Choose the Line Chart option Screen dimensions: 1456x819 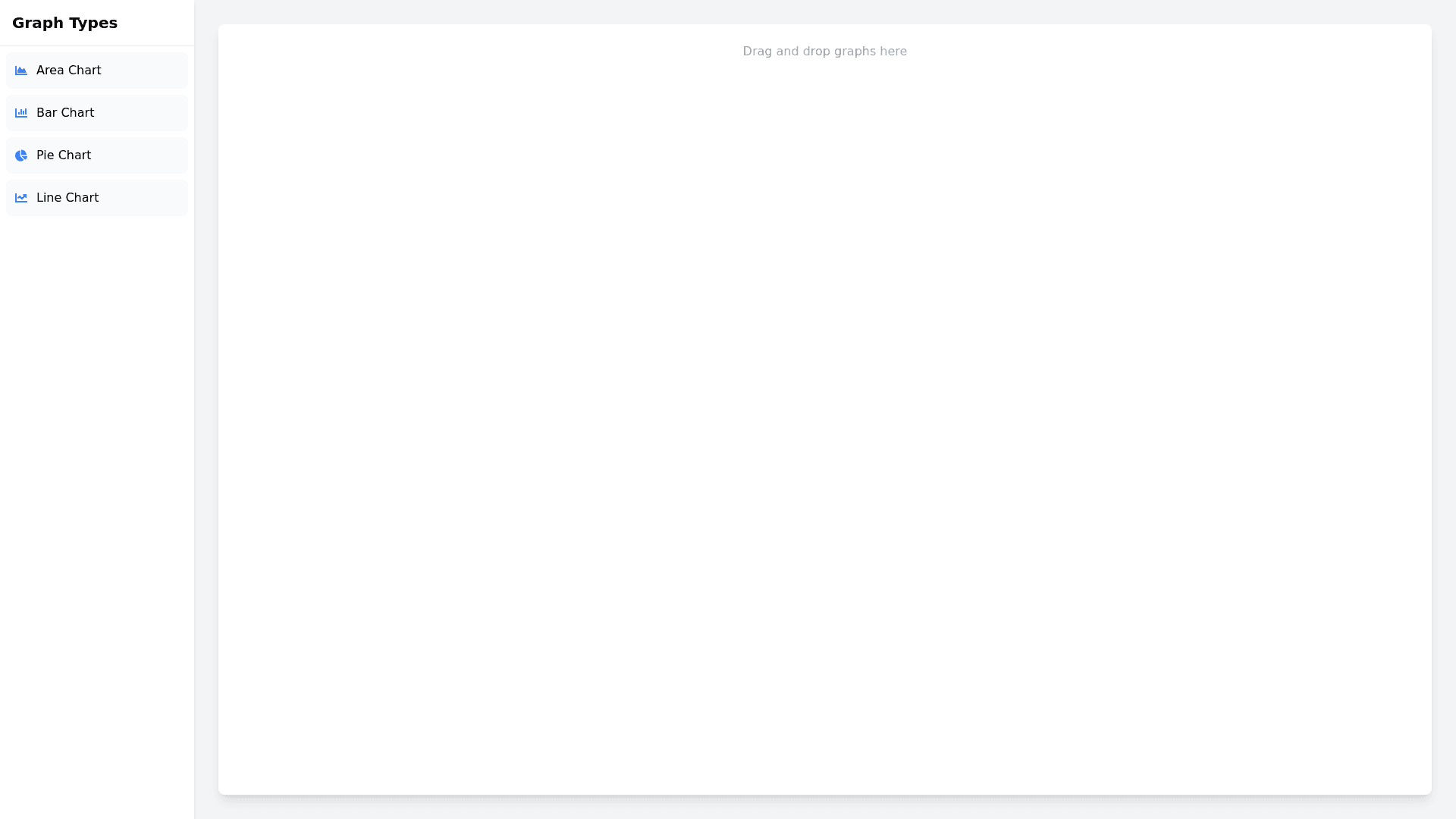96,197
